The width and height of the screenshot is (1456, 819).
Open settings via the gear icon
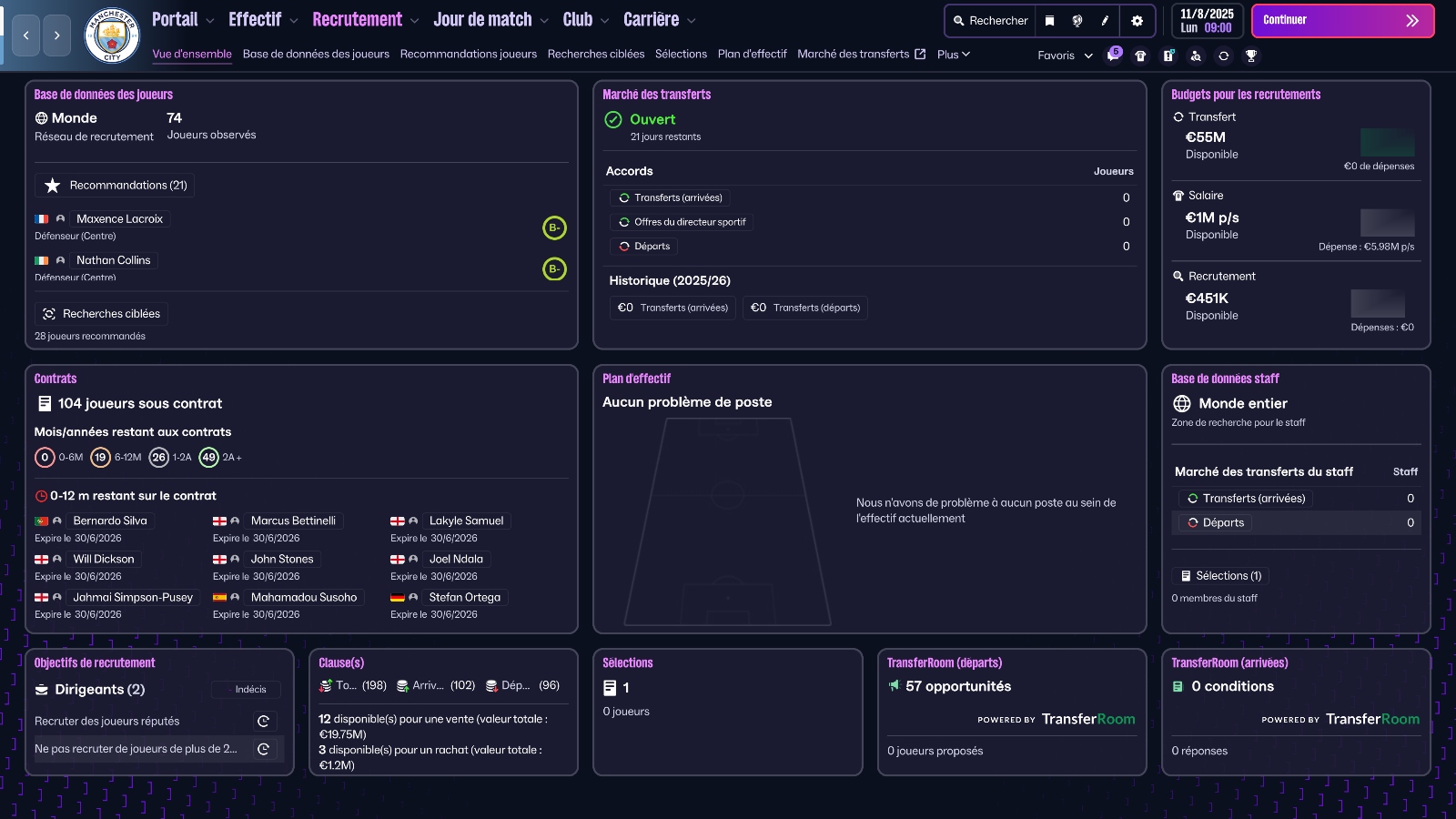click(1137, 20)
